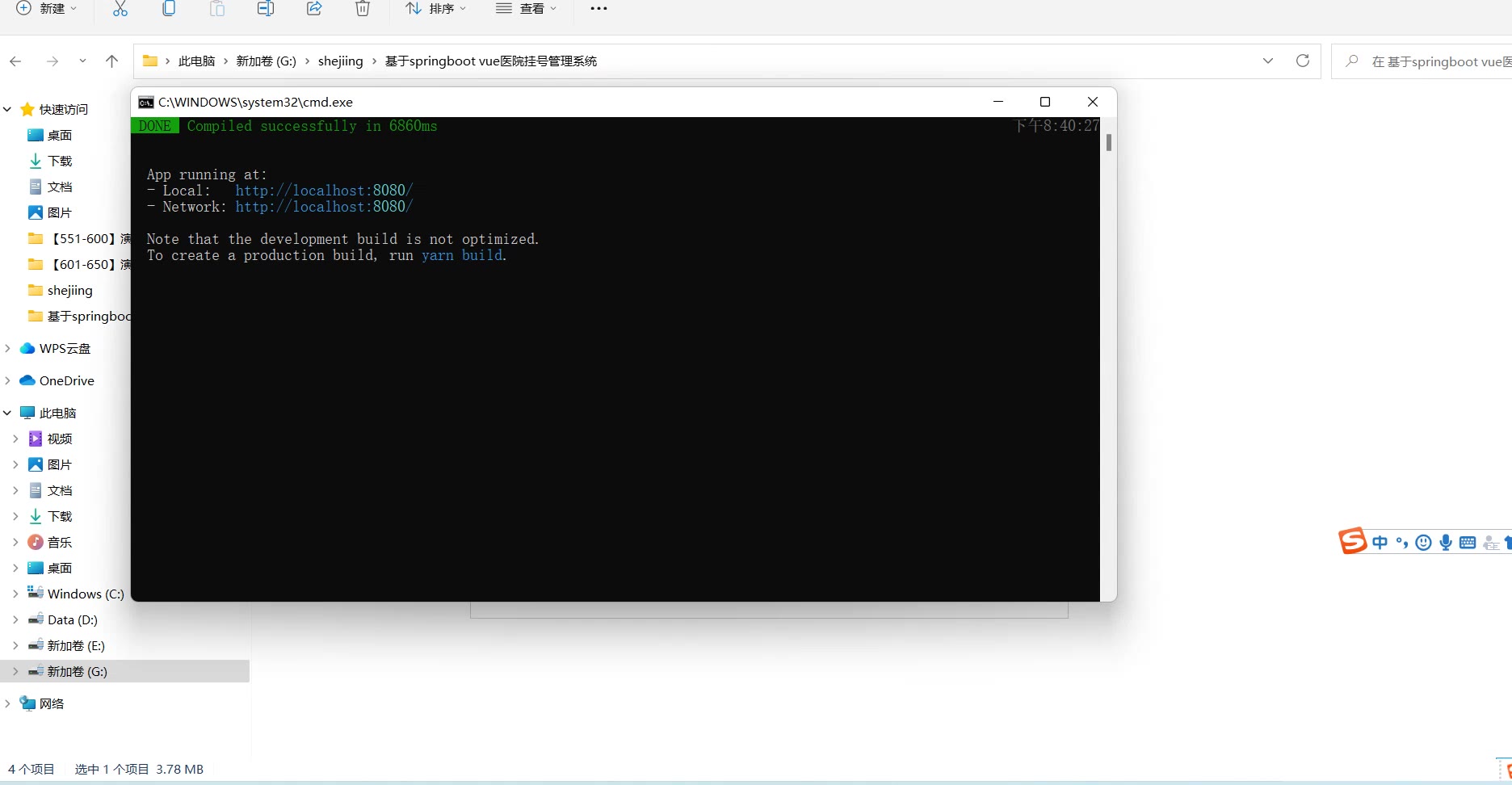Select 桌面 under quick access
This screenshot has width=1512, height=785.
coord(60,135)
